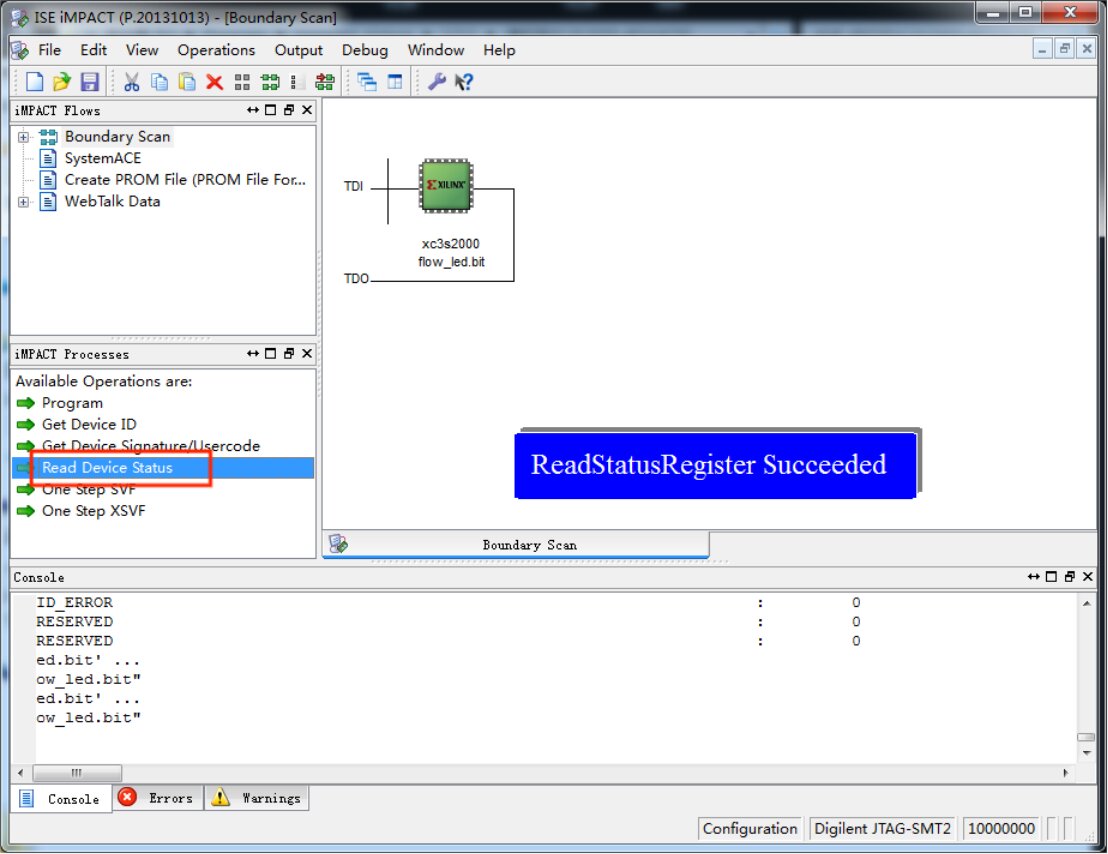Open the Help menu

[499, 50]
